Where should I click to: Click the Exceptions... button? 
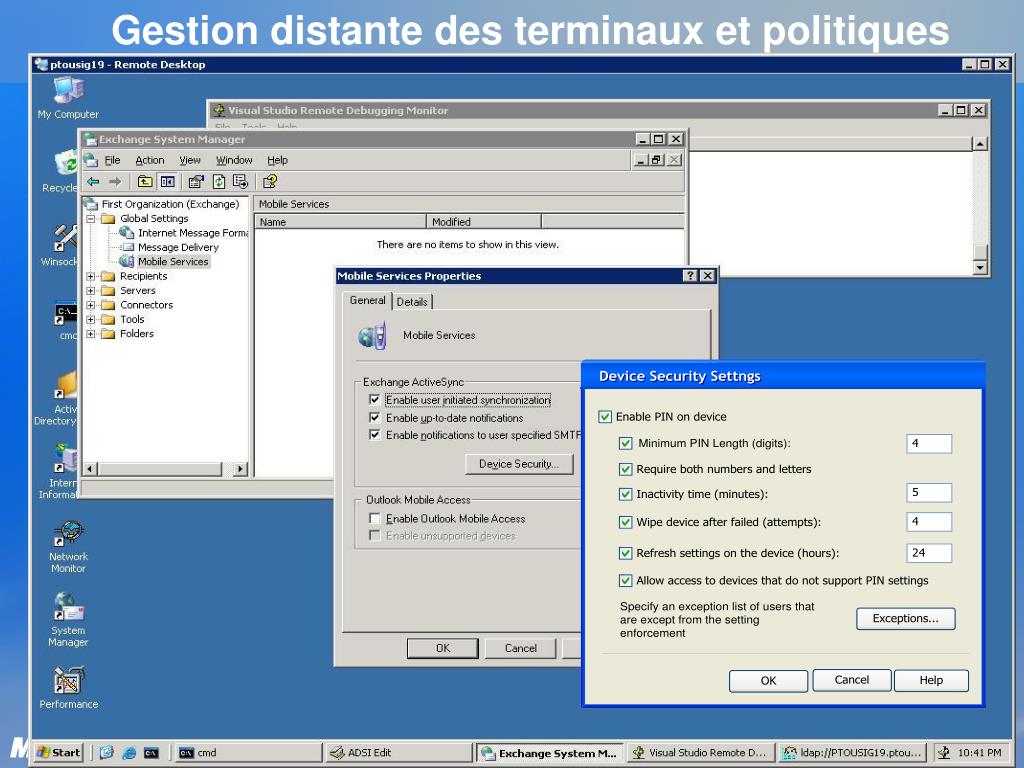905,618
